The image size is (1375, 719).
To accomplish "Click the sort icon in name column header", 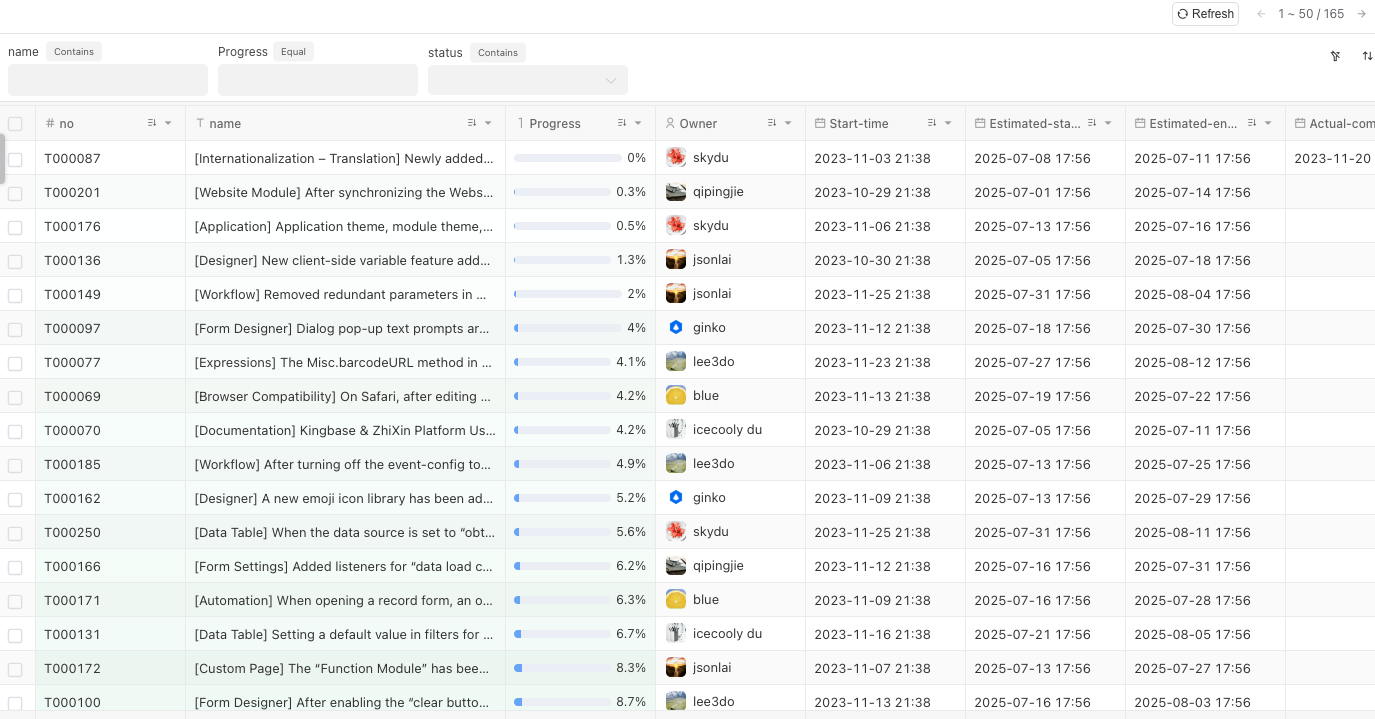I will 472,123.
